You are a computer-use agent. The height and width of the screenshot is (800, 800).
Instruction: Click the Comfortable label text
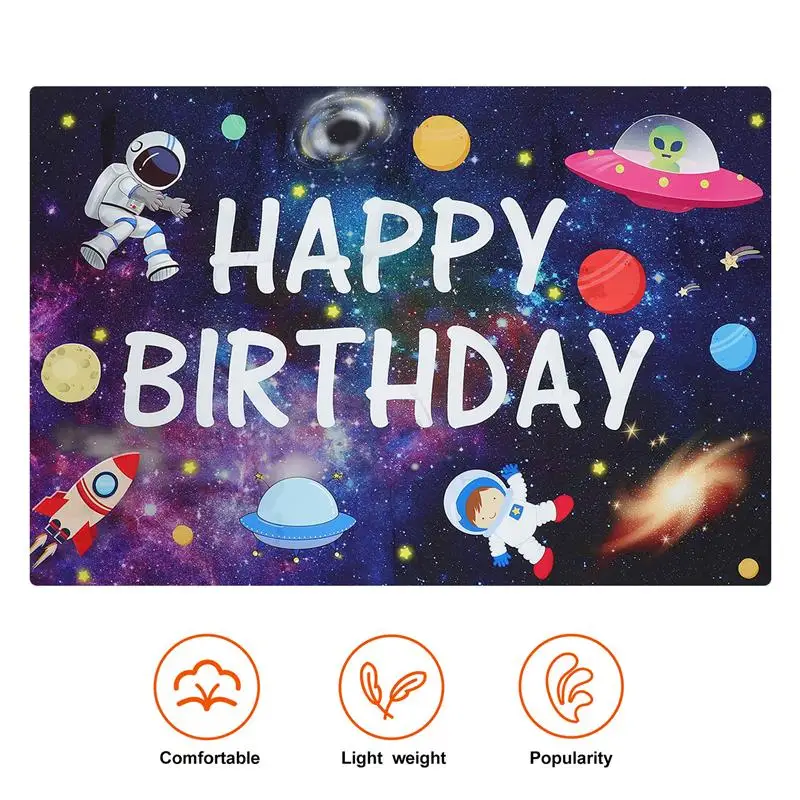pos(210,758)
